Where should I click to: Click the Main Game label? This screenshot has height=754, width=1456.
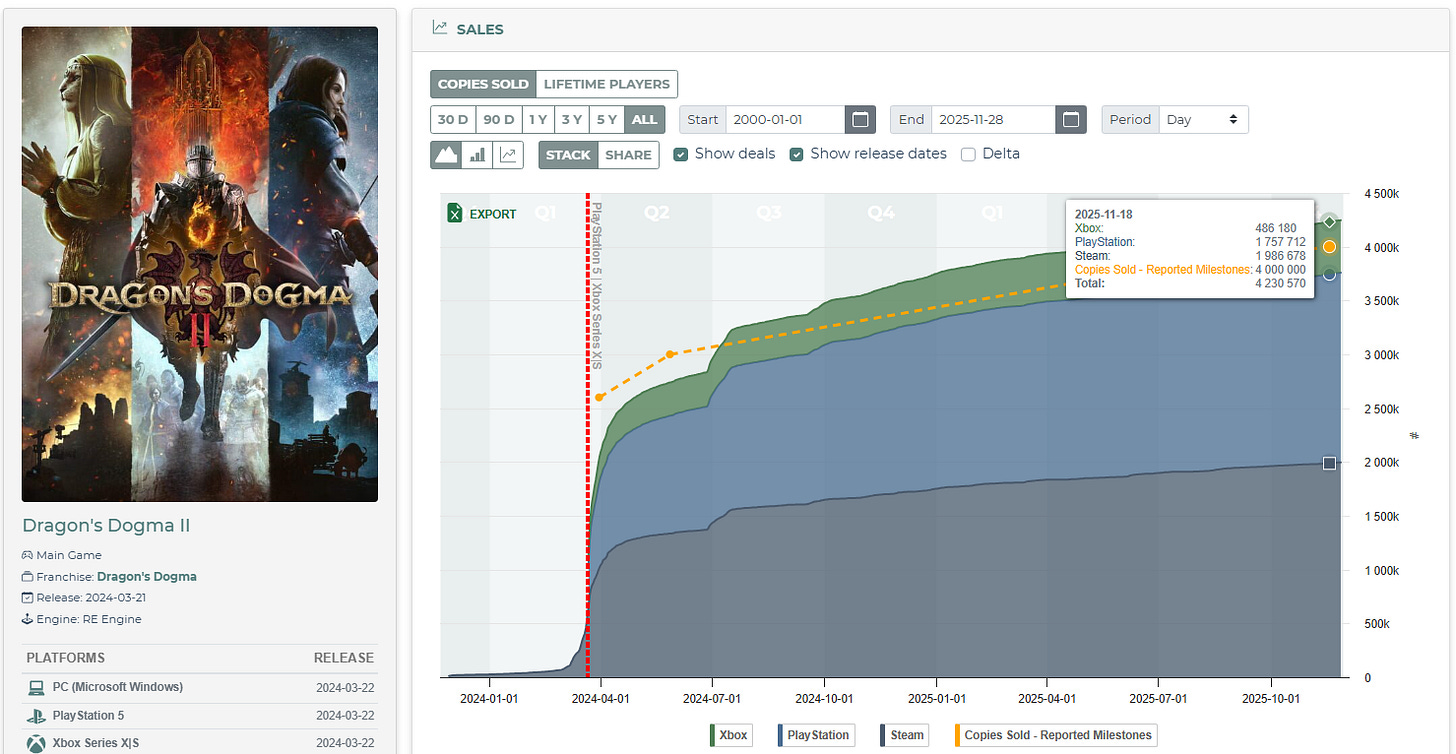tap(69, 555)
